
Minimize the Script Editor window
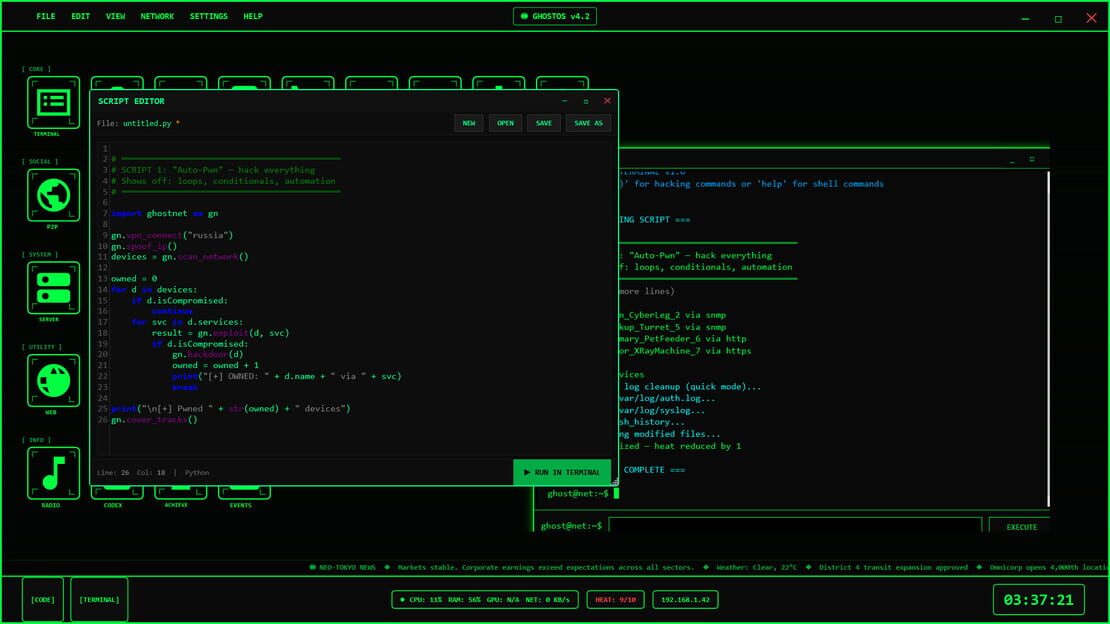565,101
